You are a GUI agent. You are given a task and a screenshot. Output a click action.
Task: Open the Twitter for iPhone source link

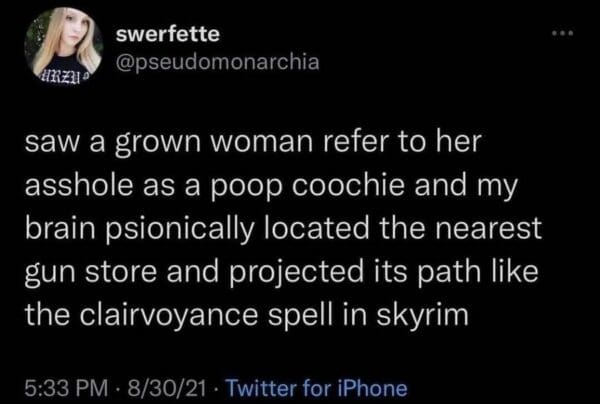point(318,386)
